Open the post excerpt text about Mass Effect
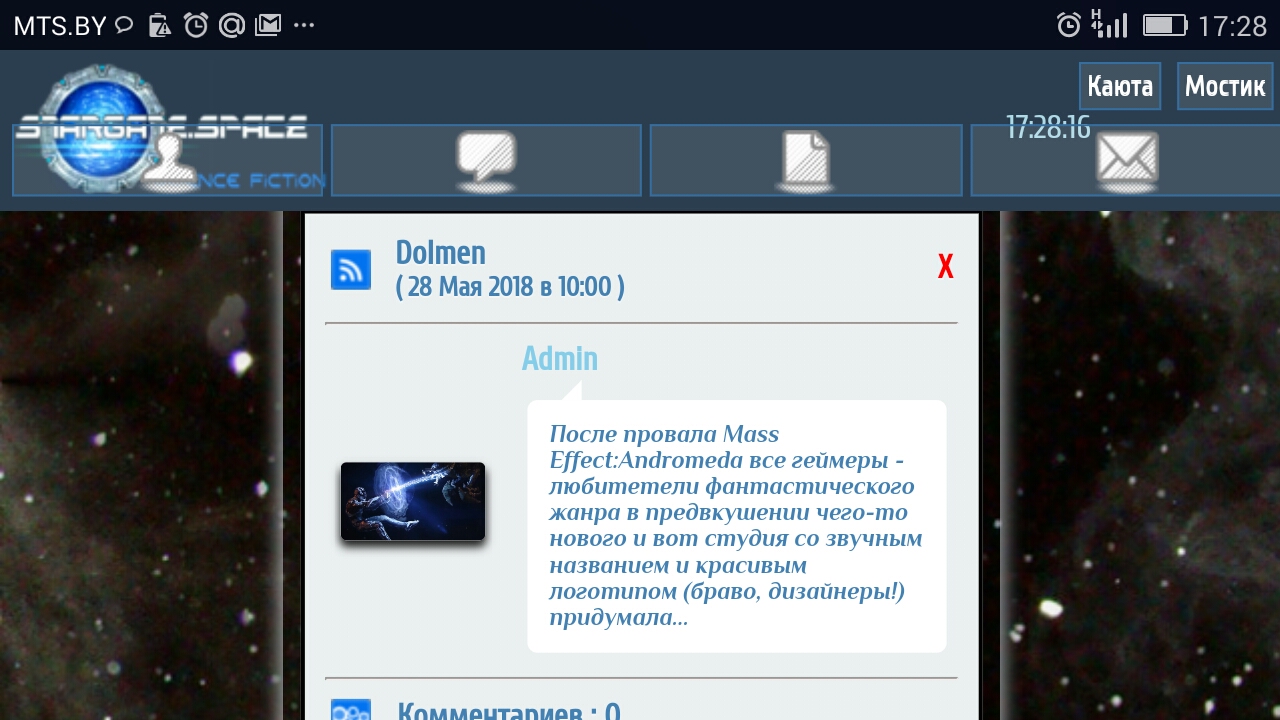 click(x=736, y=526)
